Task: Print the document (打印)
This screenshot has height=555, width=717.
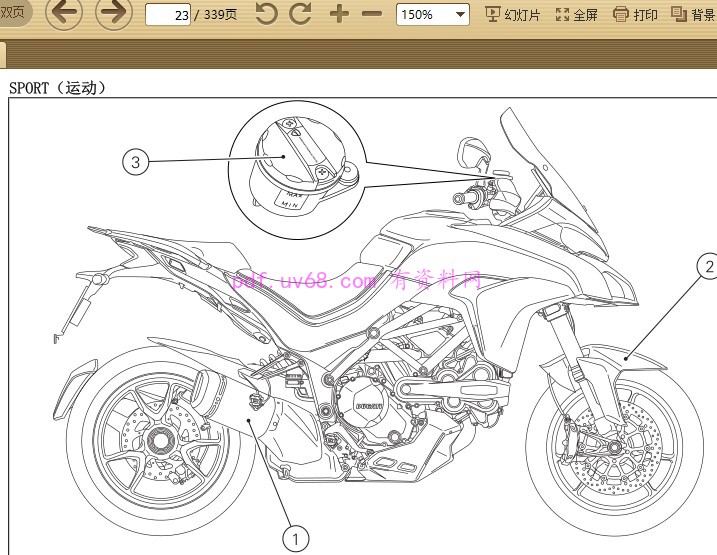Action: pos(635,14)
